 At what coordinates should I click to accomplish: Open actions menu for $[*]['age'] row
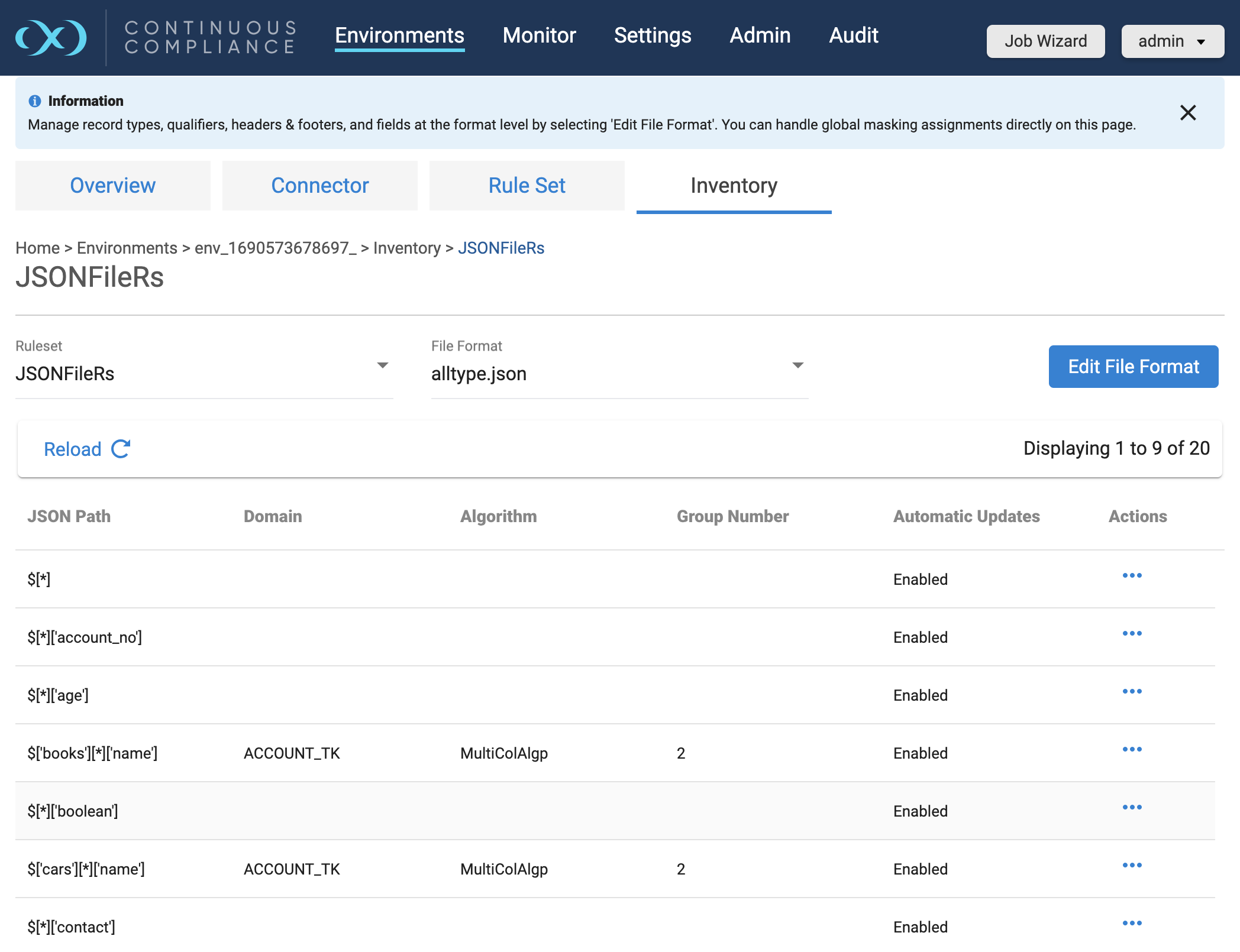(1132, 692)
